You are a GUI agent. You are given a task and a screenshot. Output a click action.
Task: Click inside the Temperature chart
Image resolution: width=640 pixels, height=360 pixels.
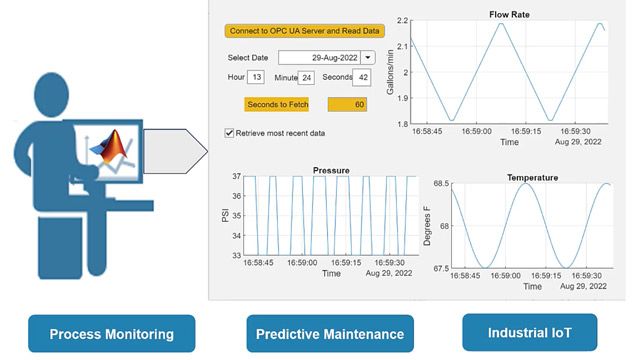pyautogui.click(x=531, y=226)
